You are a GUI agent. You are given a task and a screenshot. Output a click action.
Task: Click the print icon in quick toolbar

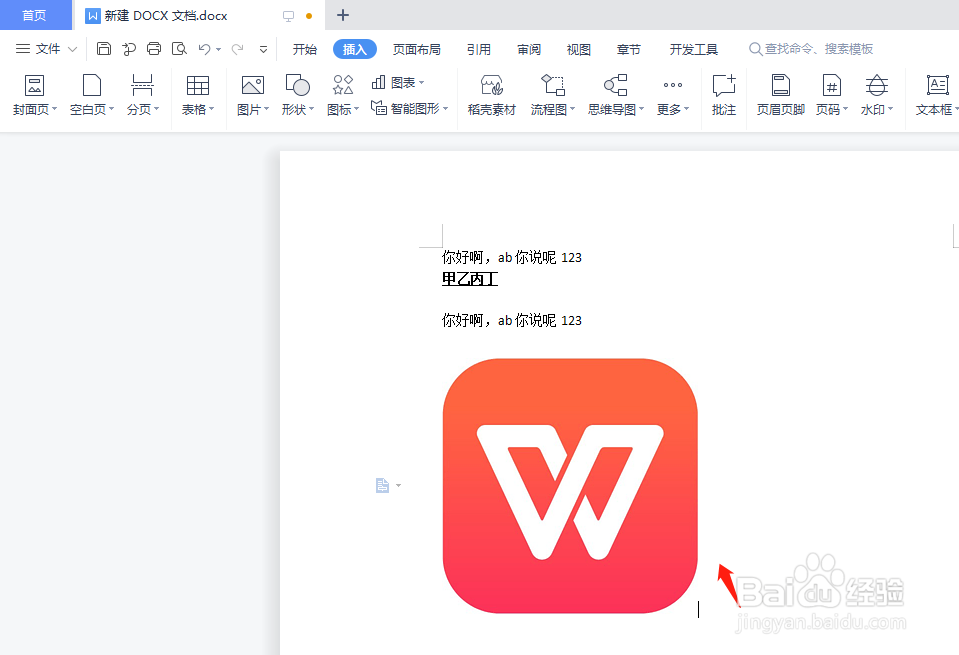[x=154, y=49]
